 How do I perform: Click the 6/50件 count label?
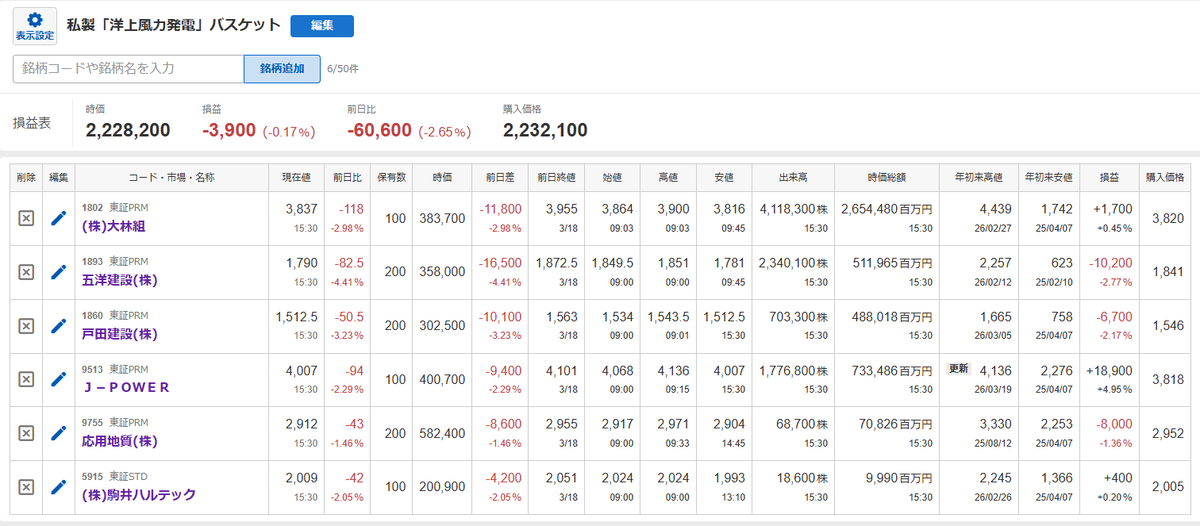[343, 69]
